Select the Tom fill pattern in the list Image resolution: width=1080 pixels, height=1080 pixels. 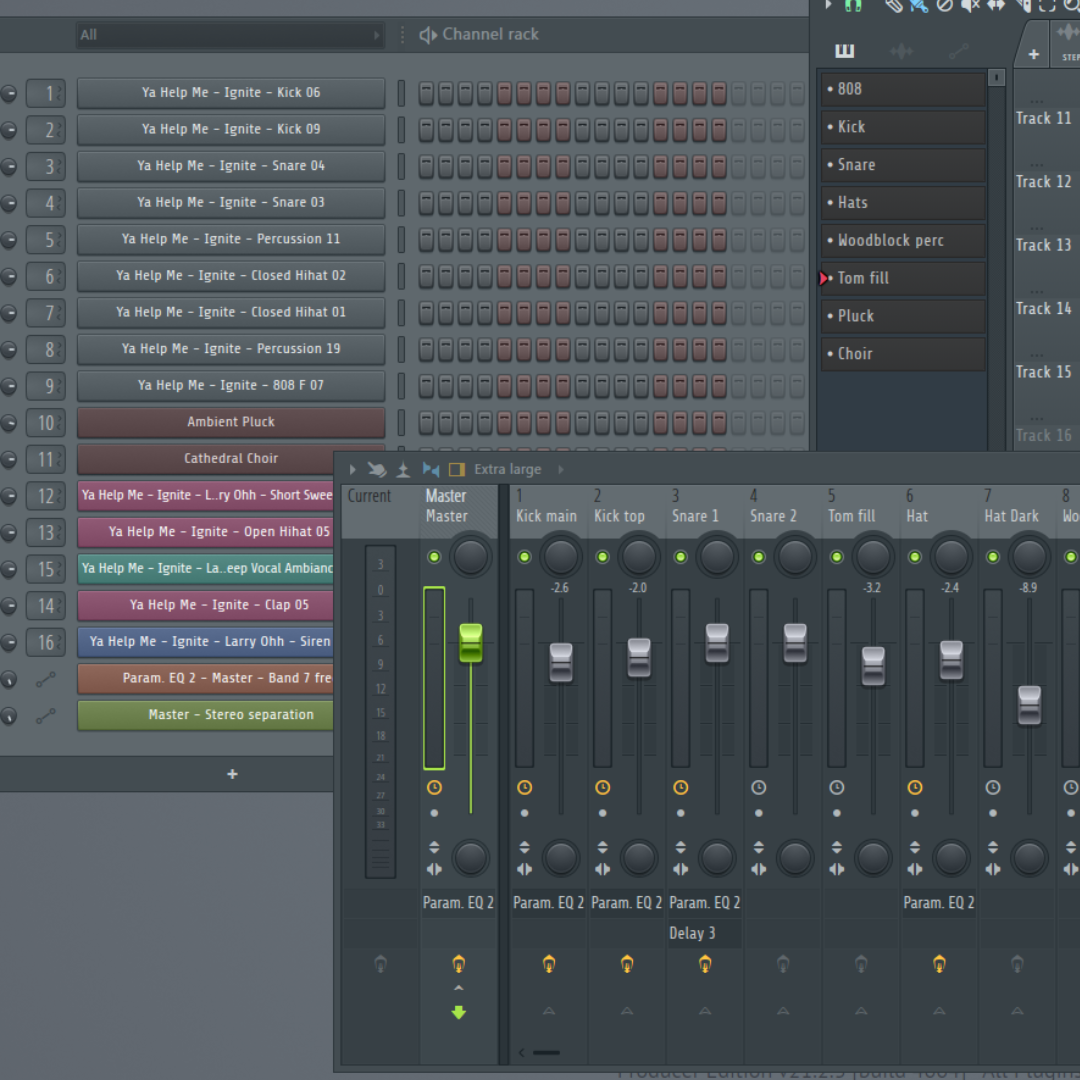pyautogui.click(x=899, y=278)
